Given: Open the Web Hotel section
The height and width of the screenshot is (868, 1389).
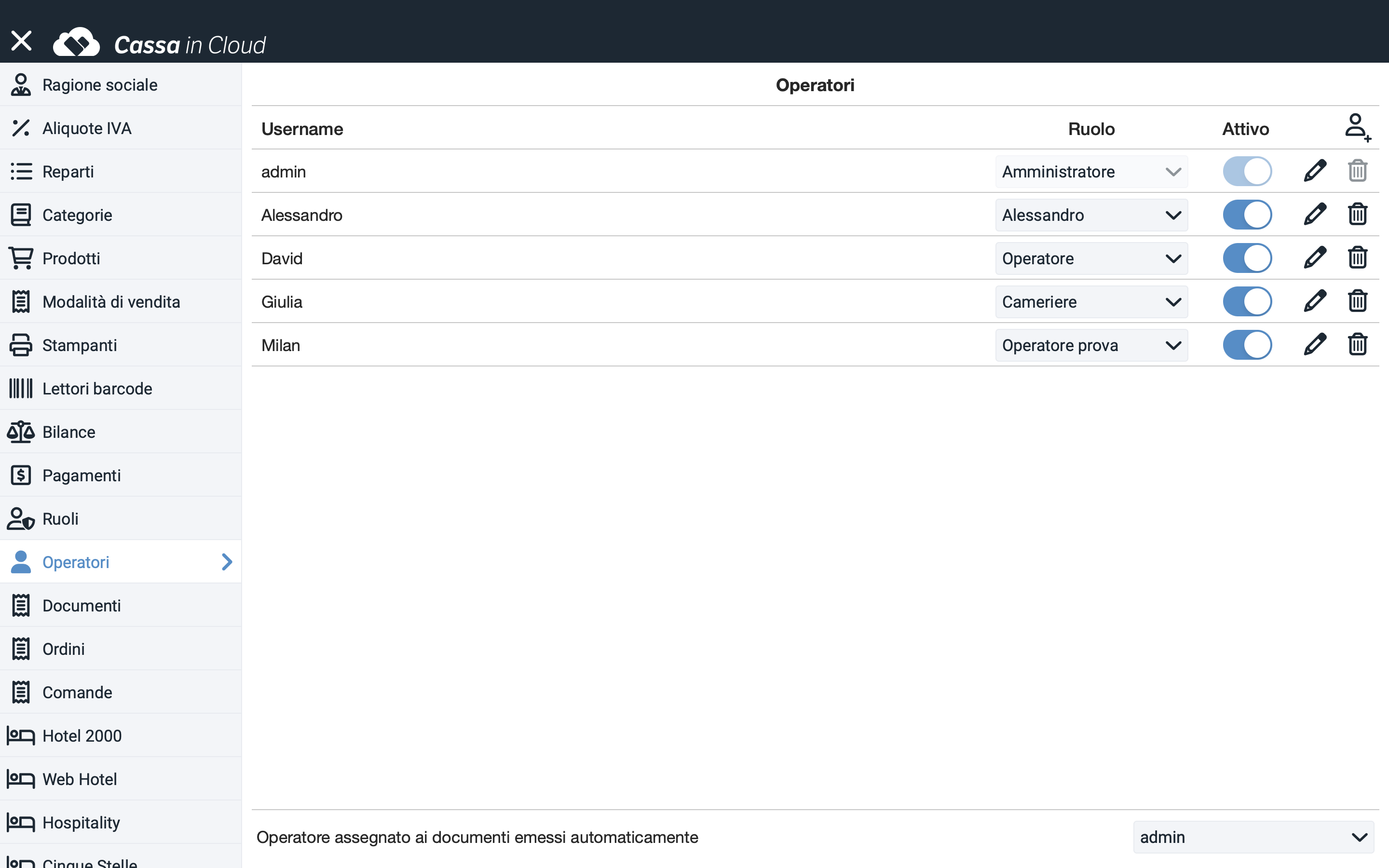Looking at the screenshot, I should pos(121,778).
